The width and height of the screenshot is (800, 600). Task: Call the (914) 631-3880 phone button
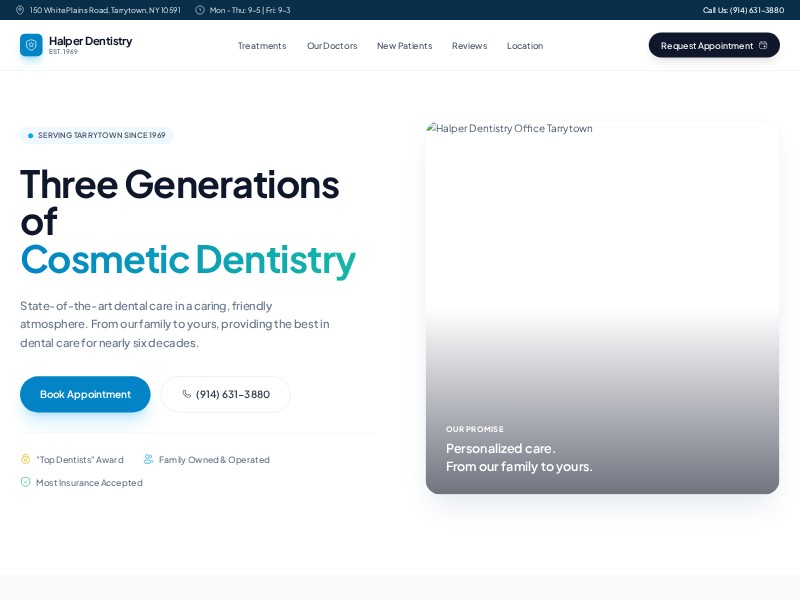point(225,394)
